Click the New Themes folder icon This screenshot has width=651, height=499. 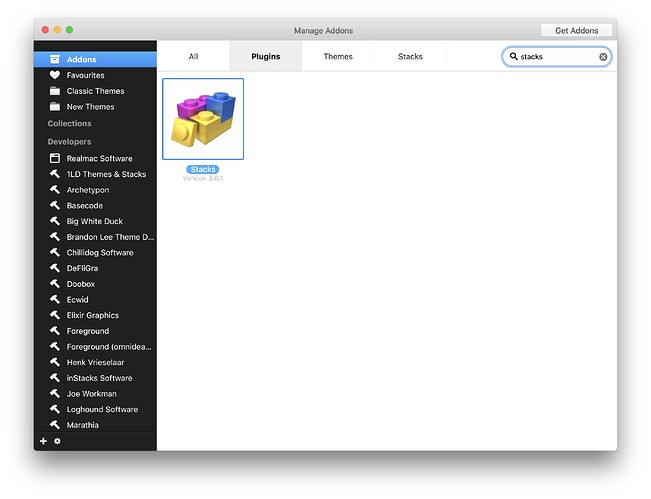click(x=55, y=107)
